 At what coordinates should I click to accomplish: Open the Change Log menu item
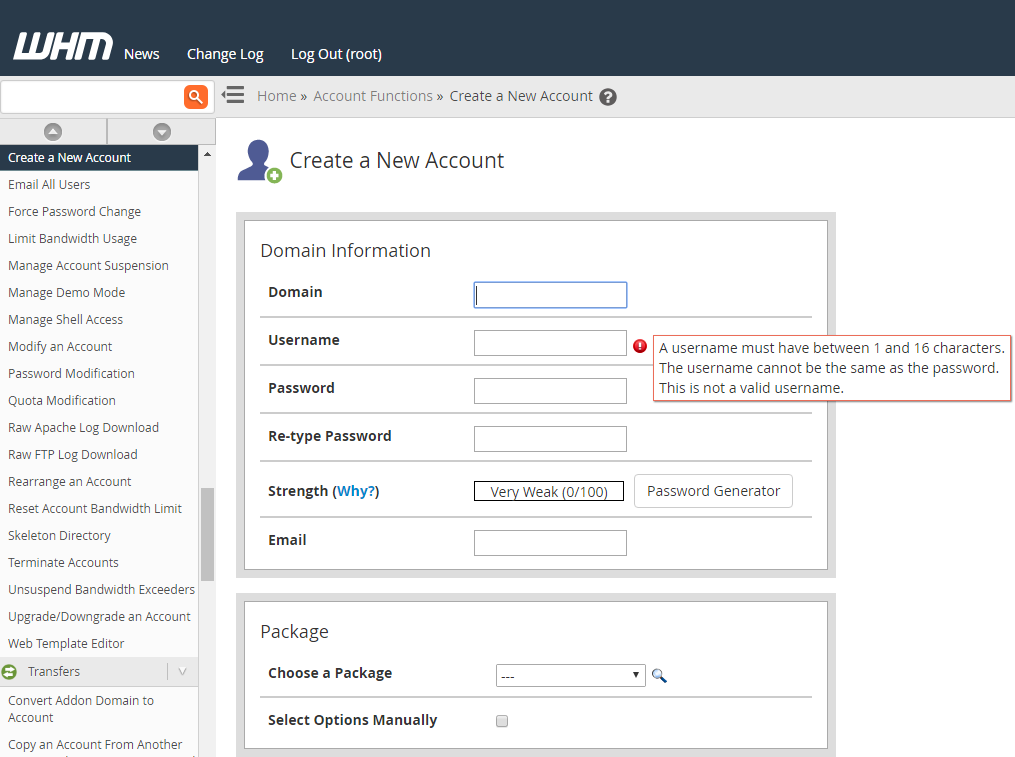click(225, 54)
